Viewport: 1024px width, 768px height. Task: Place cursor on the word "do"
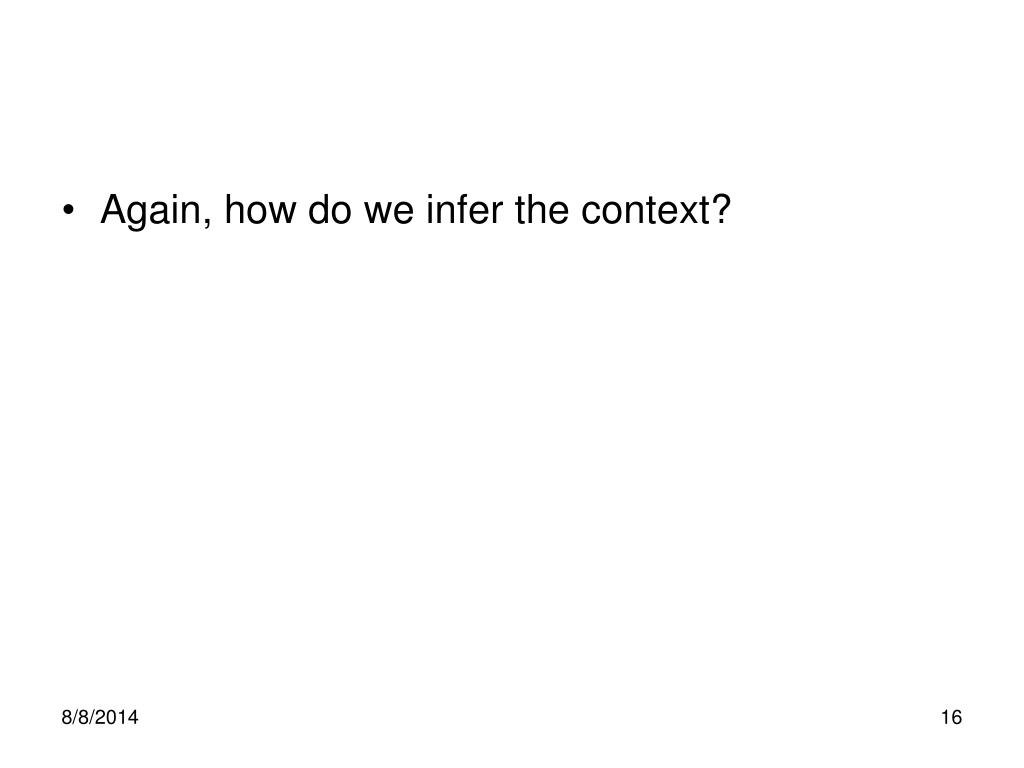(335, 209)
